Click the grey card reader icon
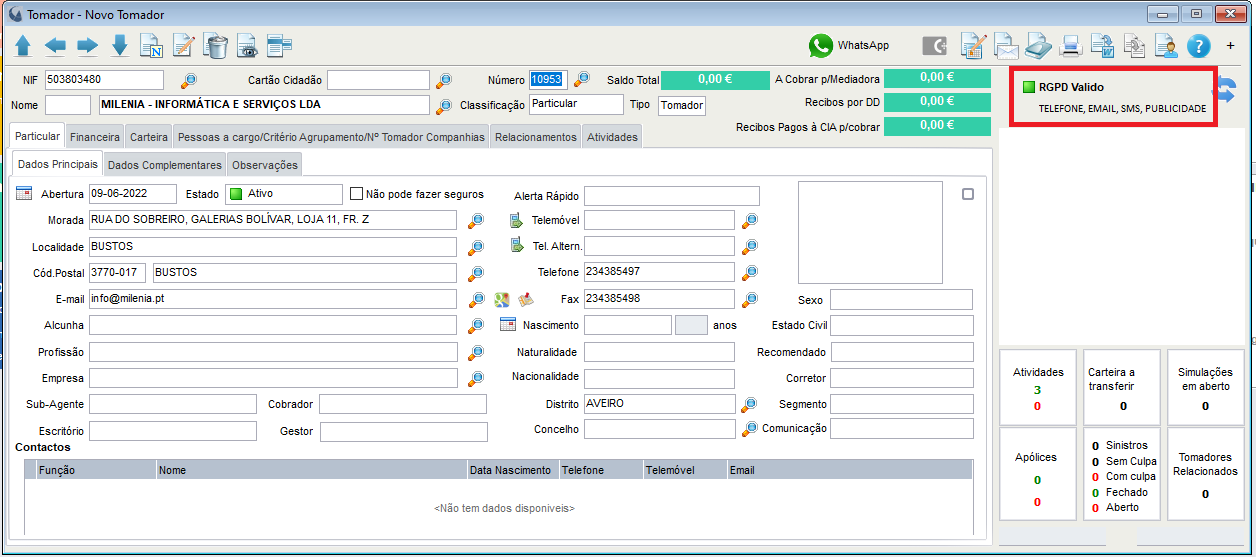The image size is (1256, 557). 935,46
